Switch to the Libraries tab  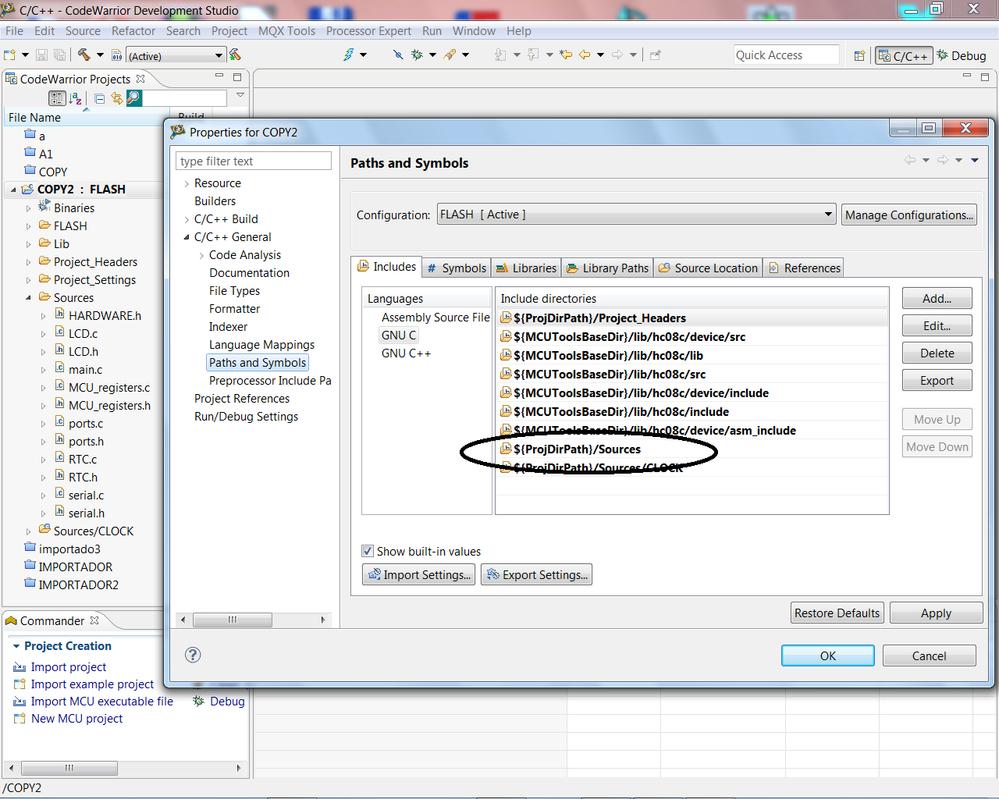coord(526,268)
